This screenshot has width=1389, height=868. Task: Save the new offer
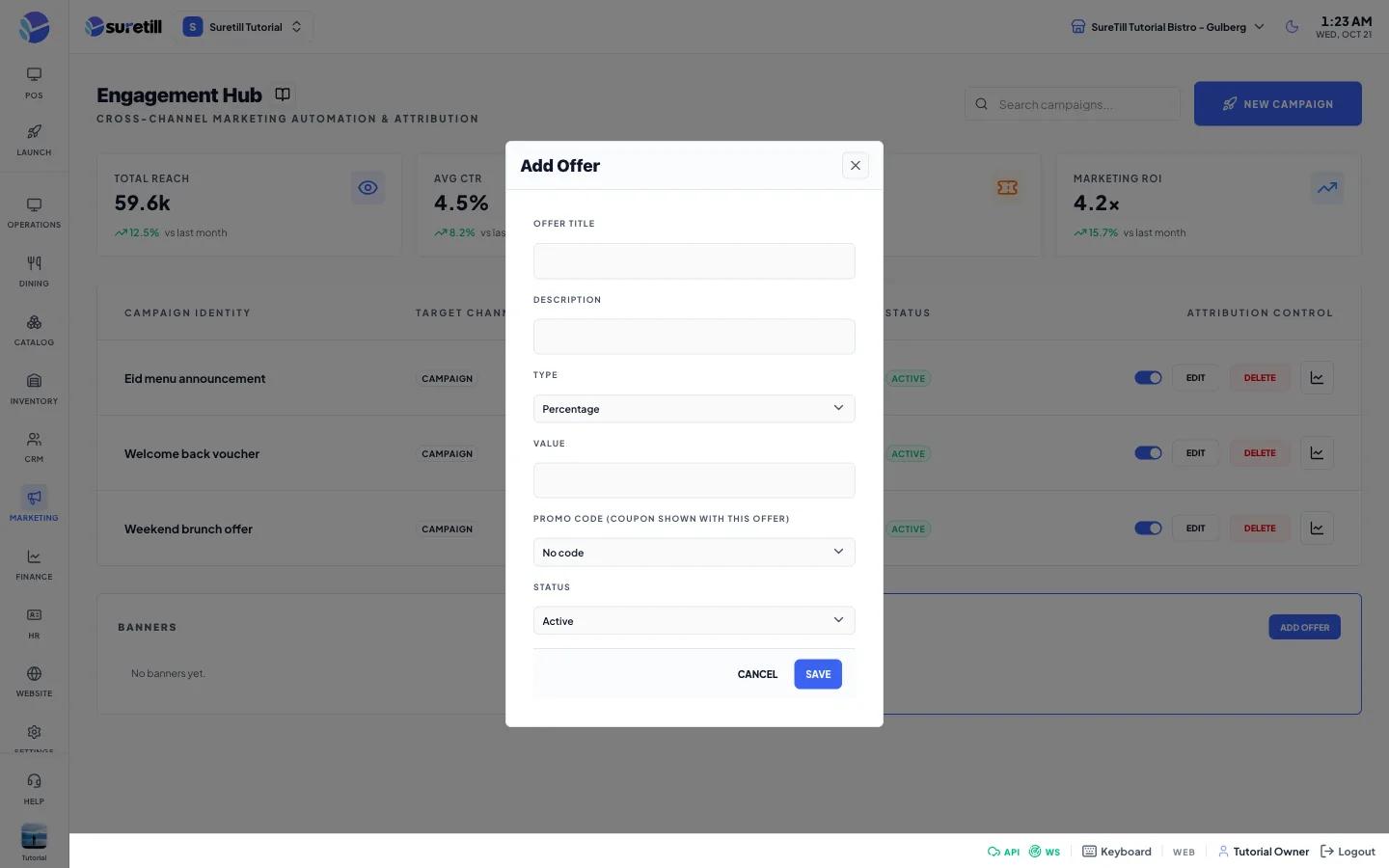(x=818, y=674)
